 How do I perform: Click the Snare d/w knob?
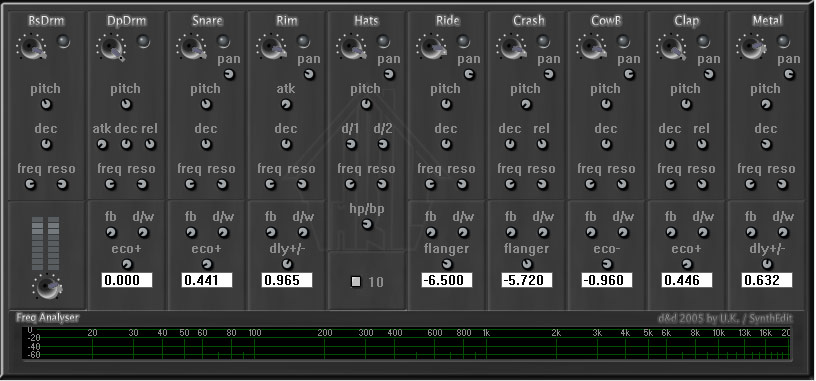[223, 233]
